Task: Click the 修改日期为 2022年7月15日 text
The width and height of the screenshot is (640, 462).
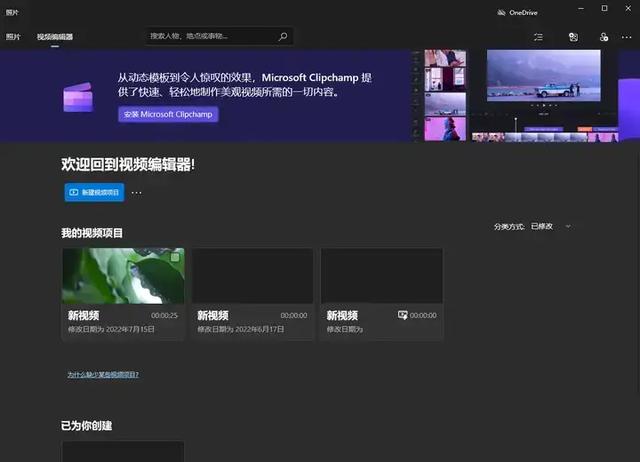Action: [111, 329]
